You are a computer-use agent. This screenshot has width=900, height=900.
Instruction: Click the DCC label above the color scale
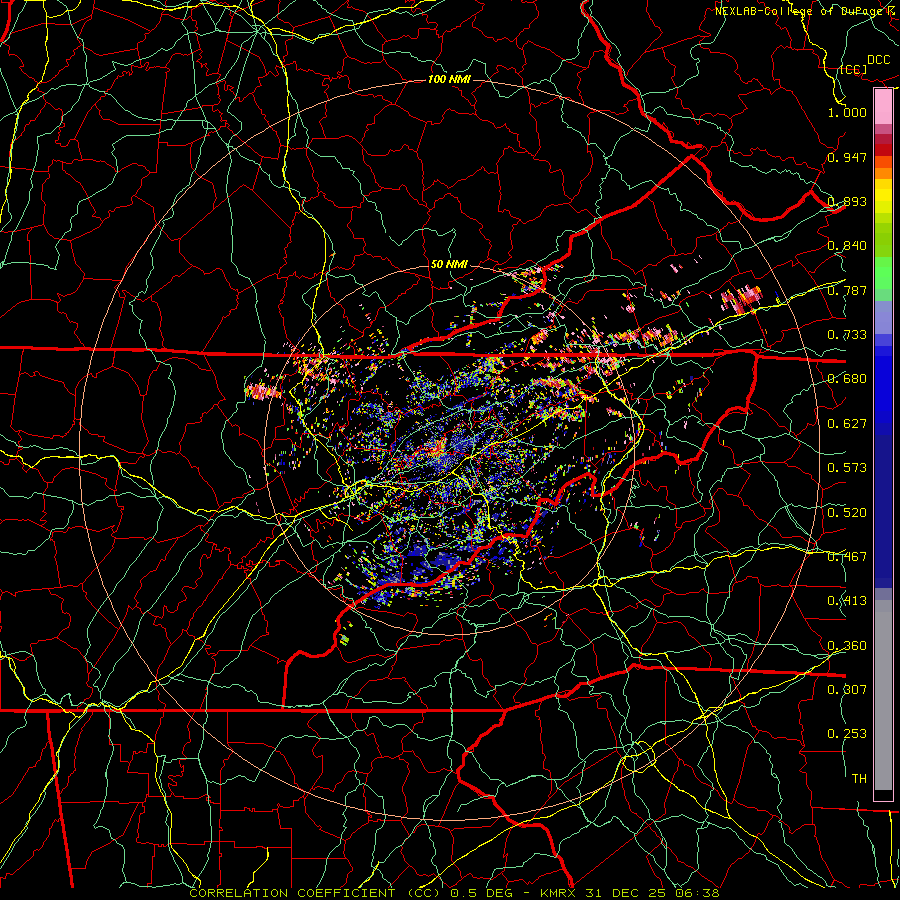[878, 60]
